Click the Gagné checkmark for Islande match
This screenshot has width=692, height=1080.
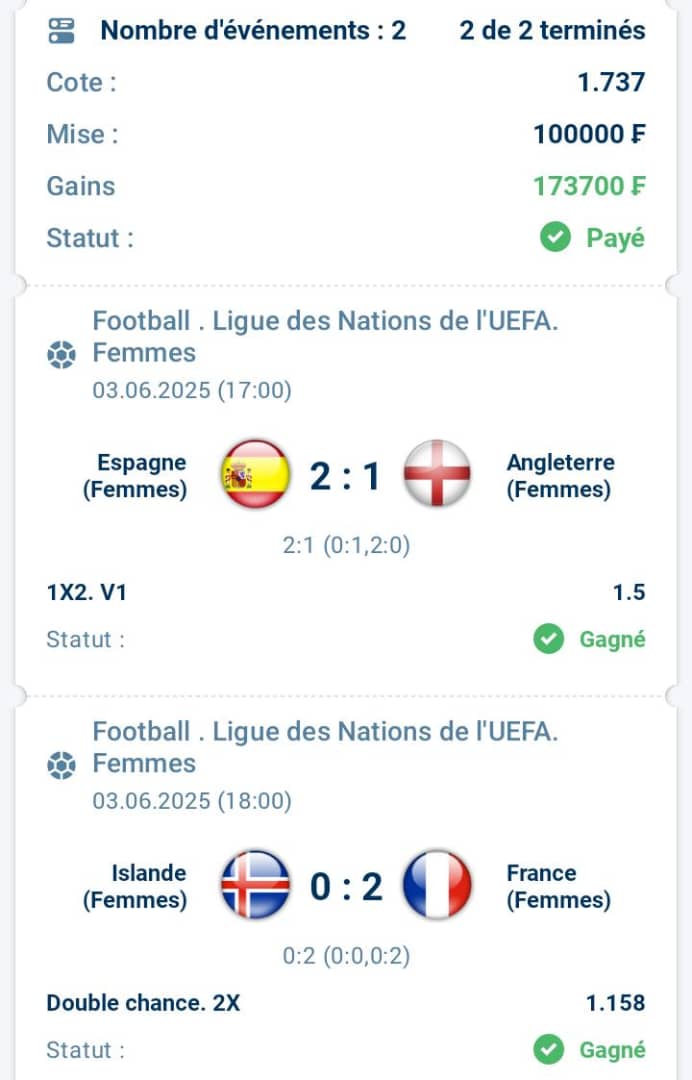(x=548, y=1050)
